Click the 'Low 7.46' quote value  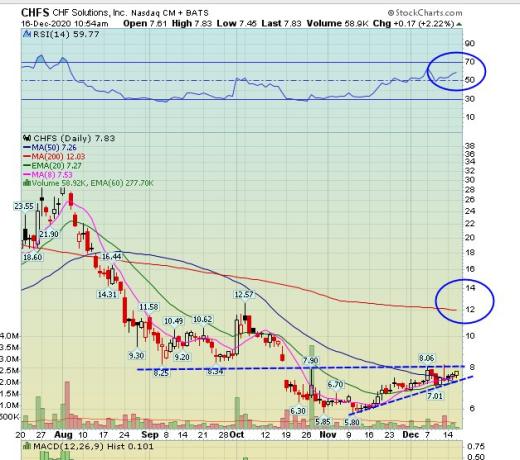point(237,24)
